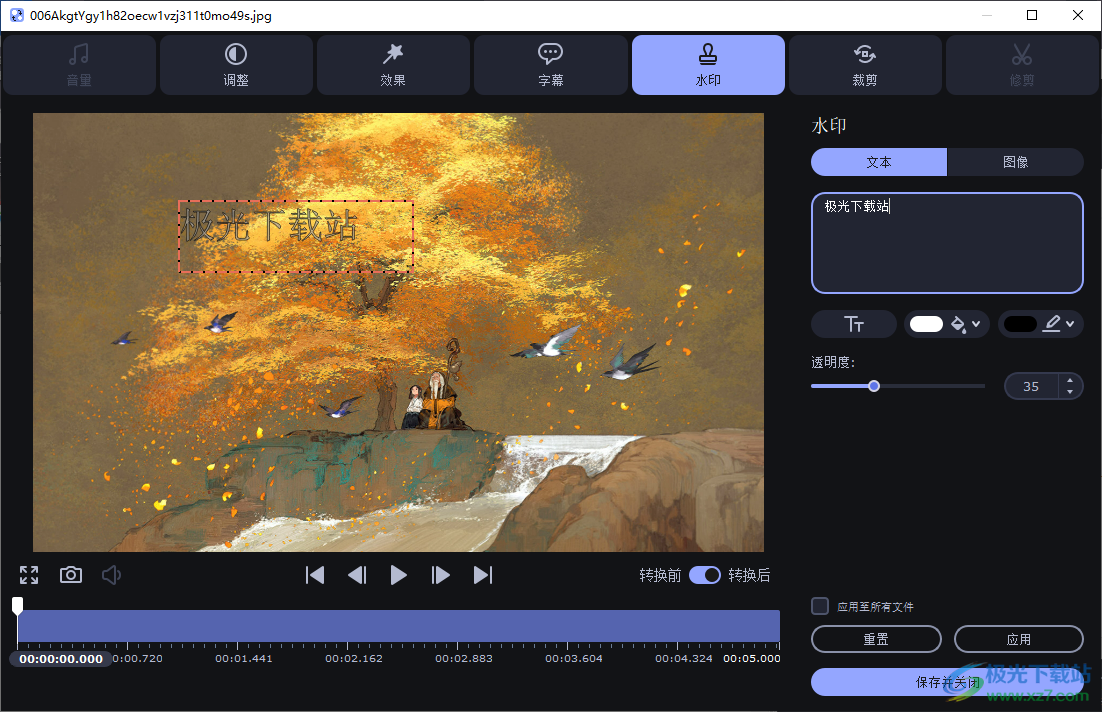The image size is (1102, 712).
Task: Decrease opacity with the down stepper arrow
Action: [x=1070, y=391]
